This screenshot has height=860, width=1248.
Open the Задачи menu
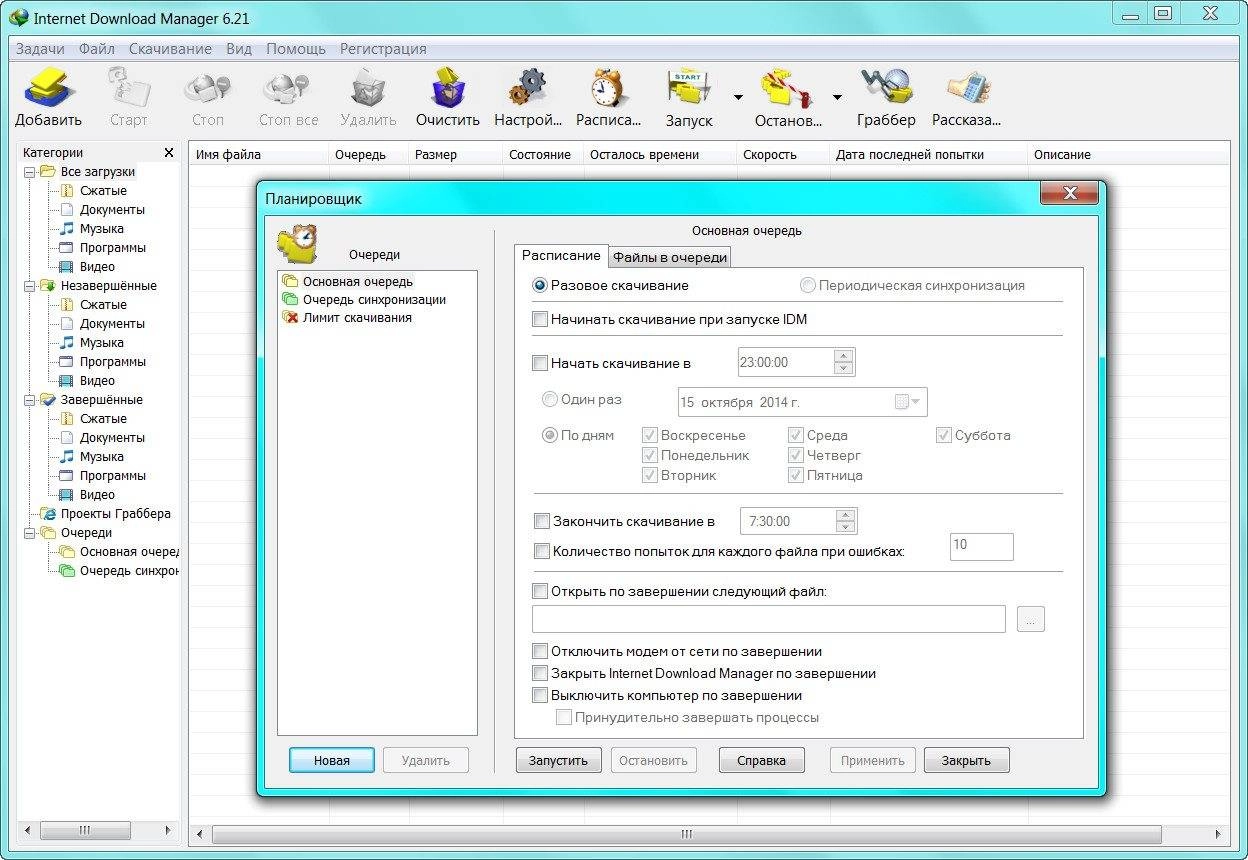[40, 48]
